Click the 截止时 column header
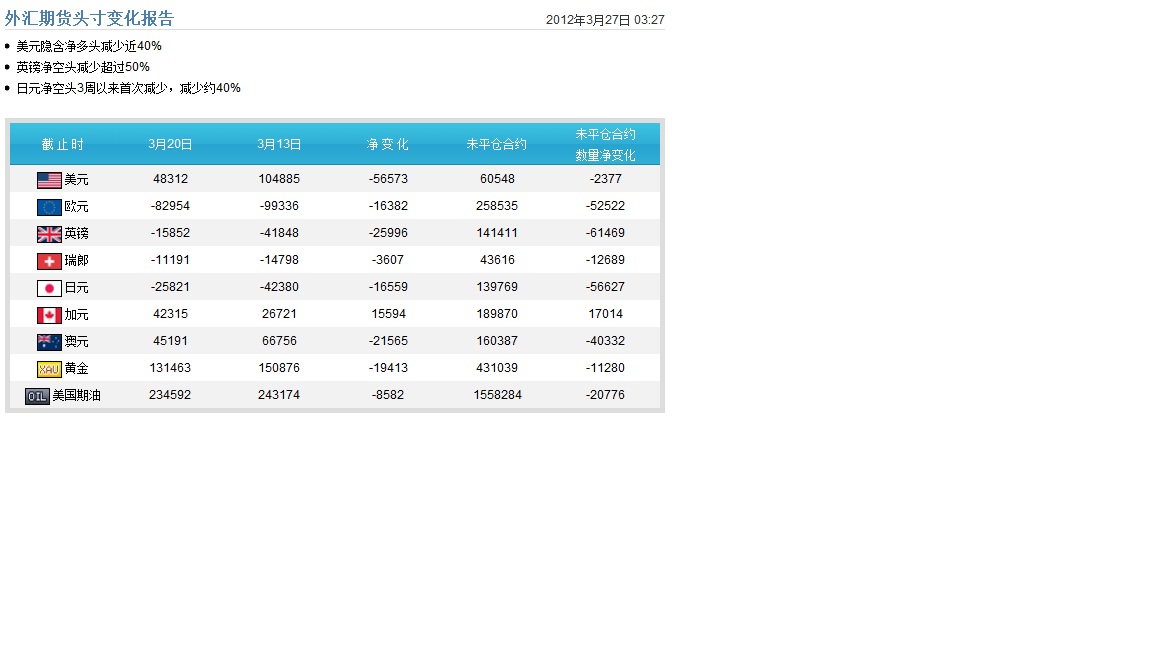 pos(62,144)
